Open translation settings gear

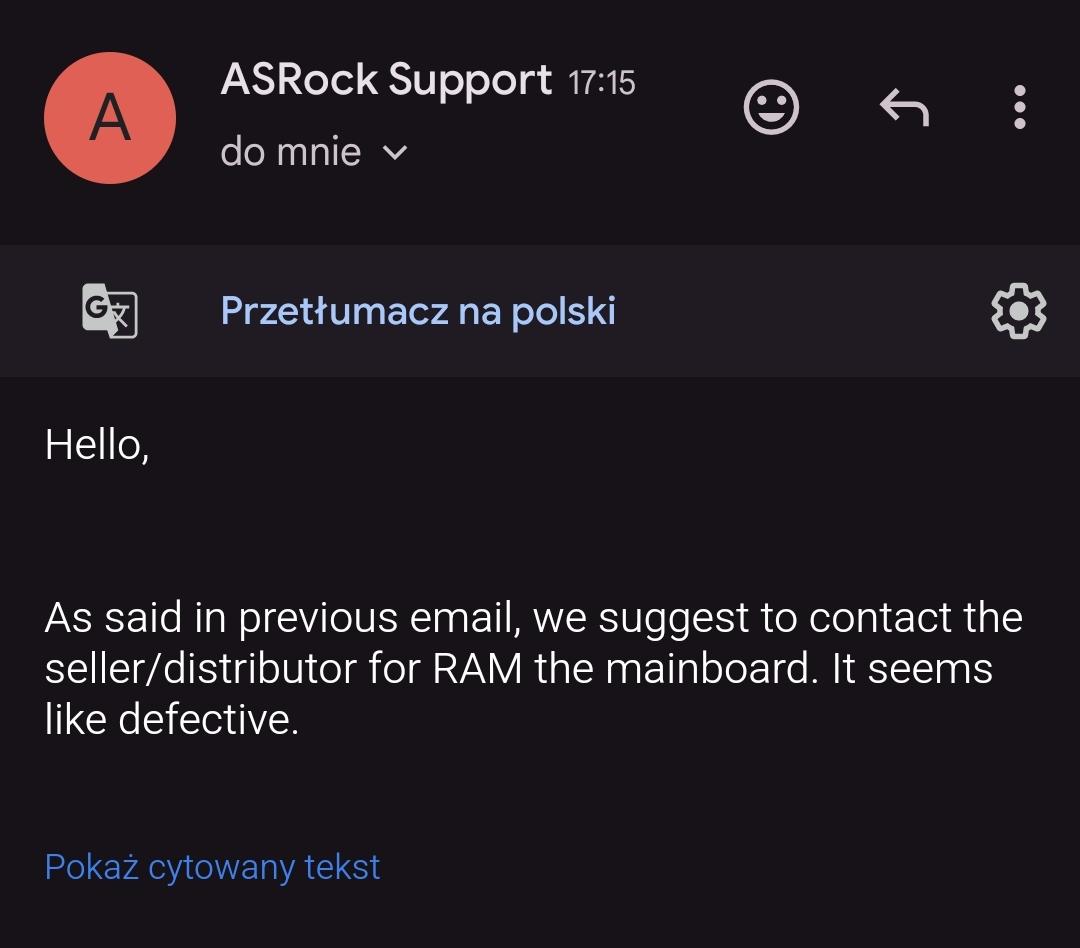click(x=1018, y=311)
